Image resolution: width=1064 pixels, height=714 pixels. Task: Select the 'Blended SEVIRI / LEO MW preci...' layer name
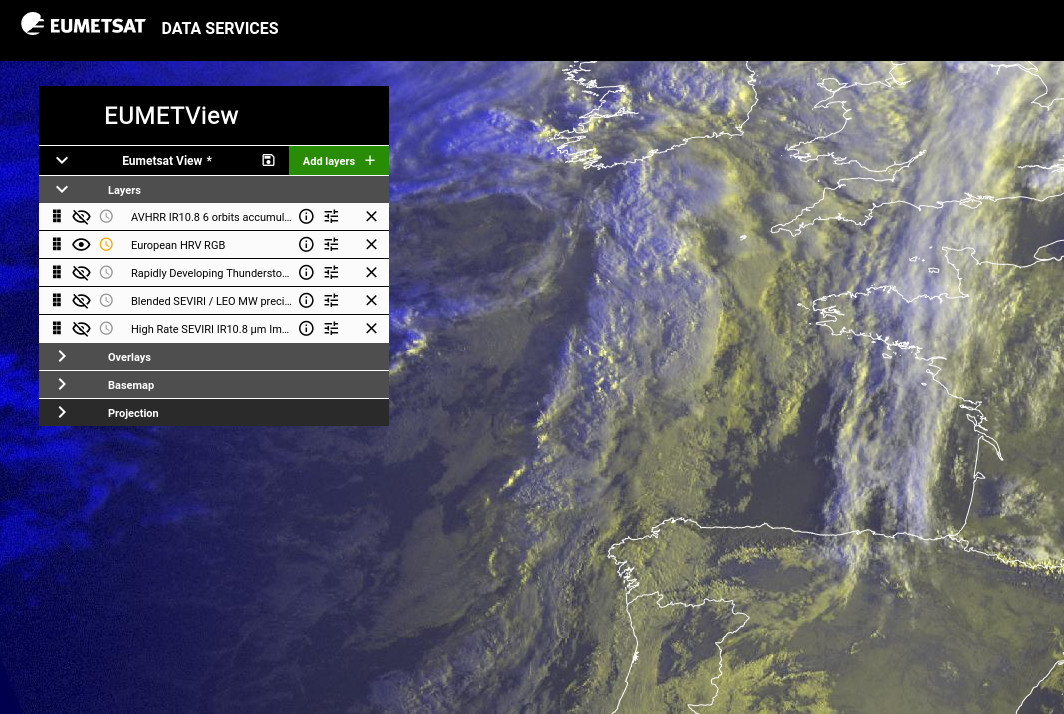coord(211,301)
